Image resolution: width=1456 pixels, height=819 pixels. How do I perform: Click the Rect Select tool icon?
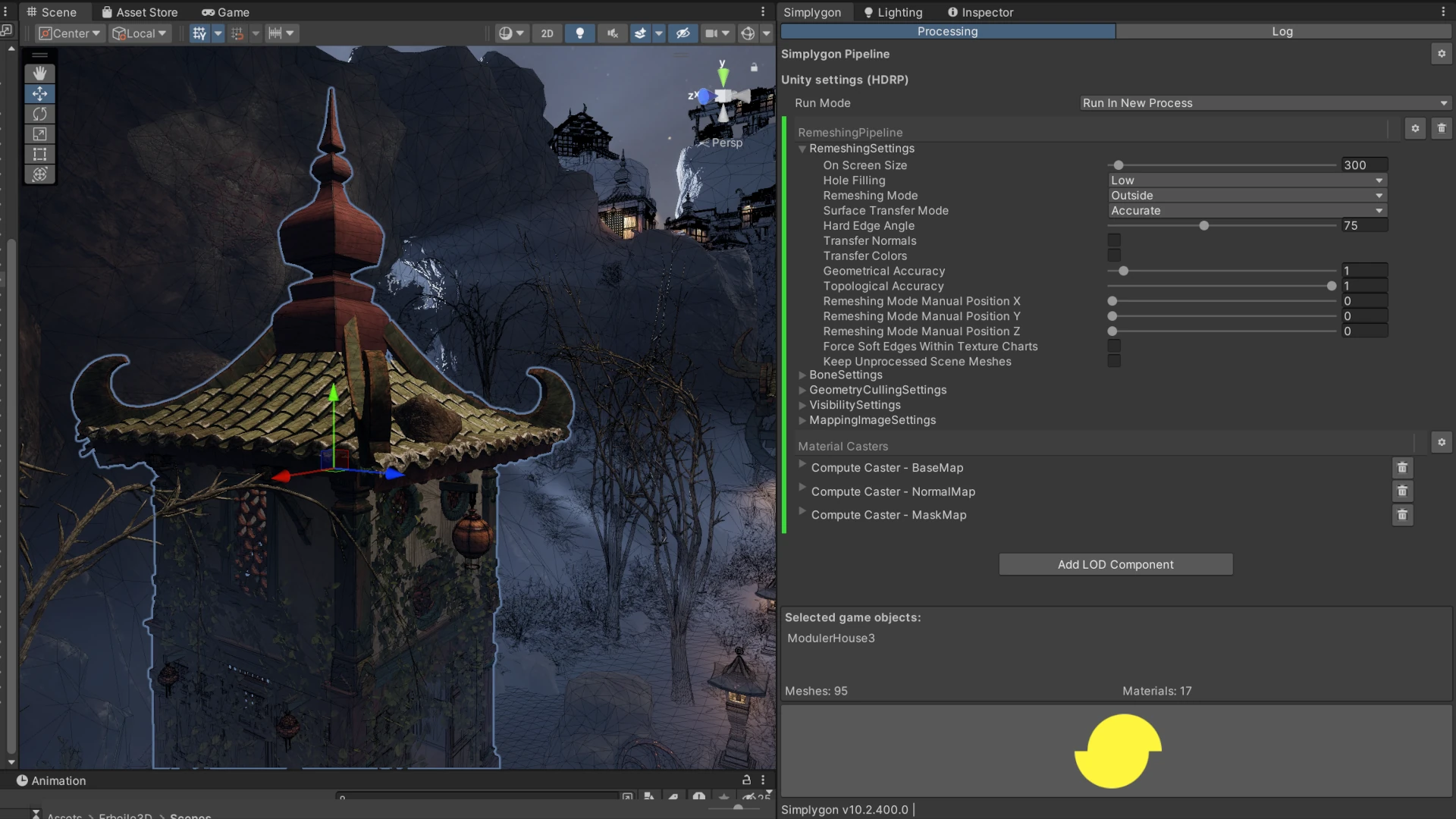coord(38,153)
